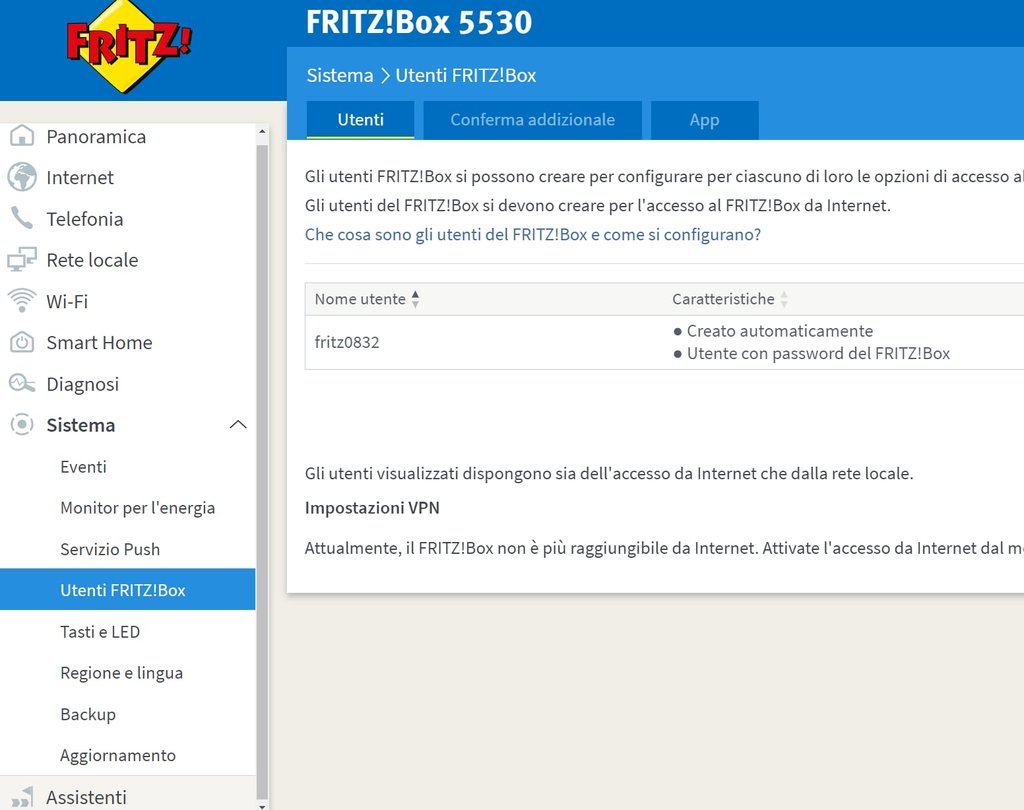1024x810 pixels.
Task: Click the Diagnosi magnifier icon
Action: point(22,383)
